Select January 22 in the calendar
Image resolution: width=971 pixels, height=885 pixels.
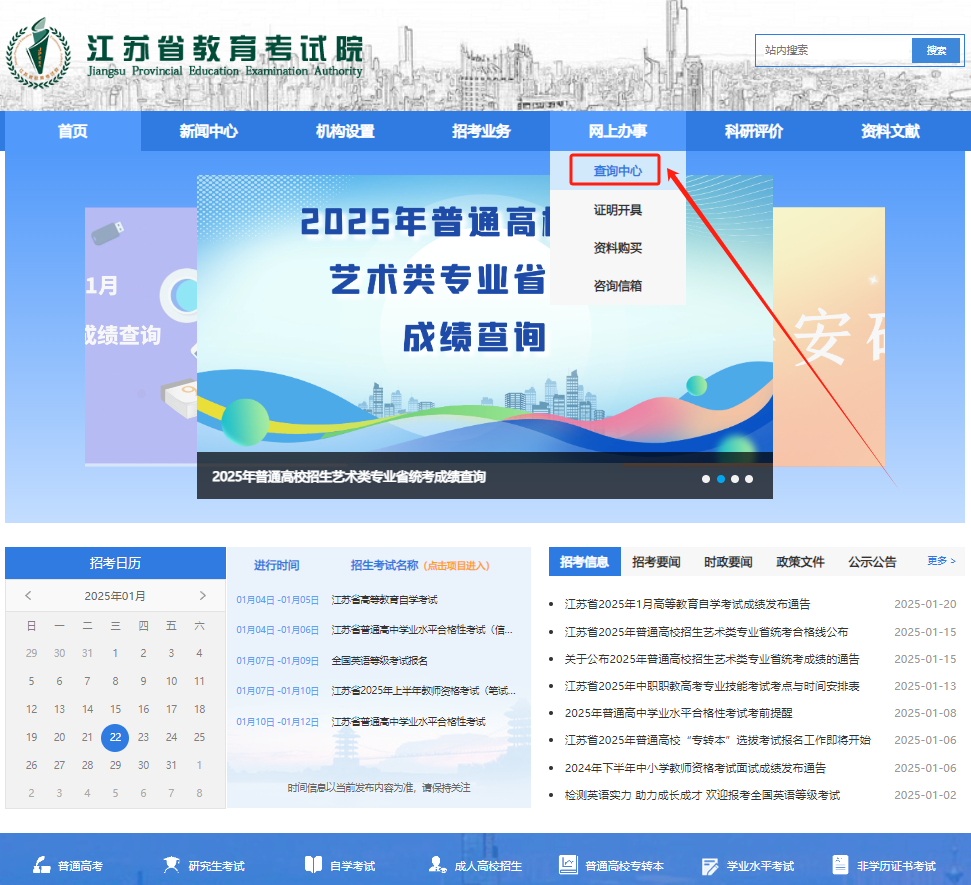[115, 737]
